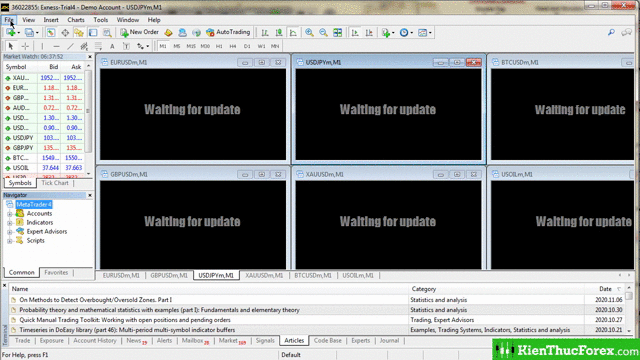The width and height of the screenshot is (640, 360).
Task: Switch to Tick Chart tab
Action: tap(55, 183)
